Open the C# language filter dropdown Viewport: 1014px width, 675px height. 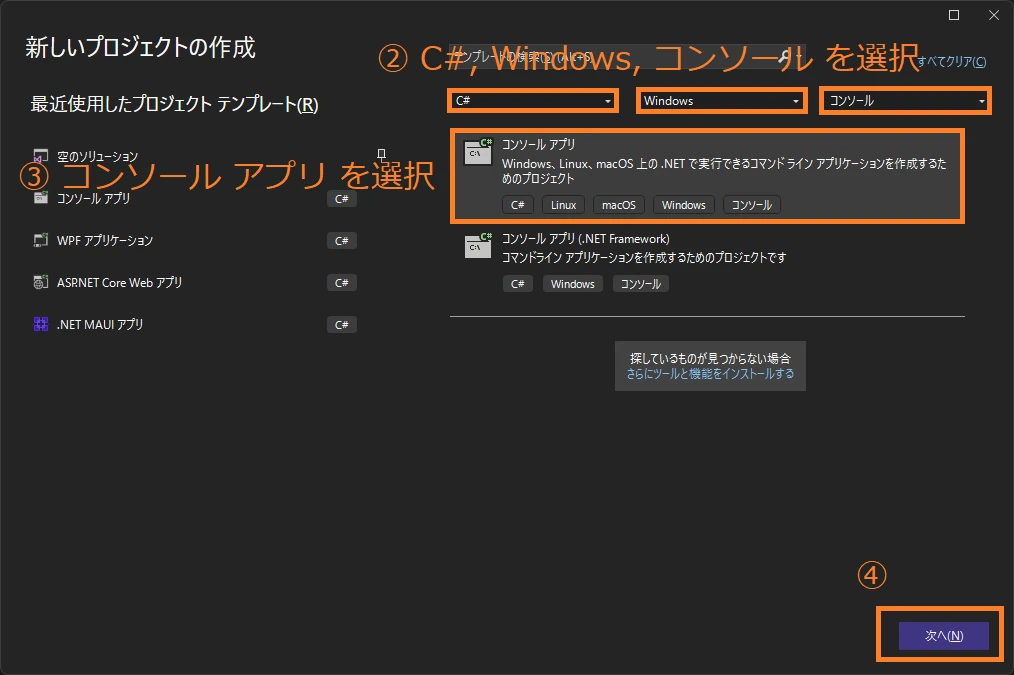click(x=533, y=101)
